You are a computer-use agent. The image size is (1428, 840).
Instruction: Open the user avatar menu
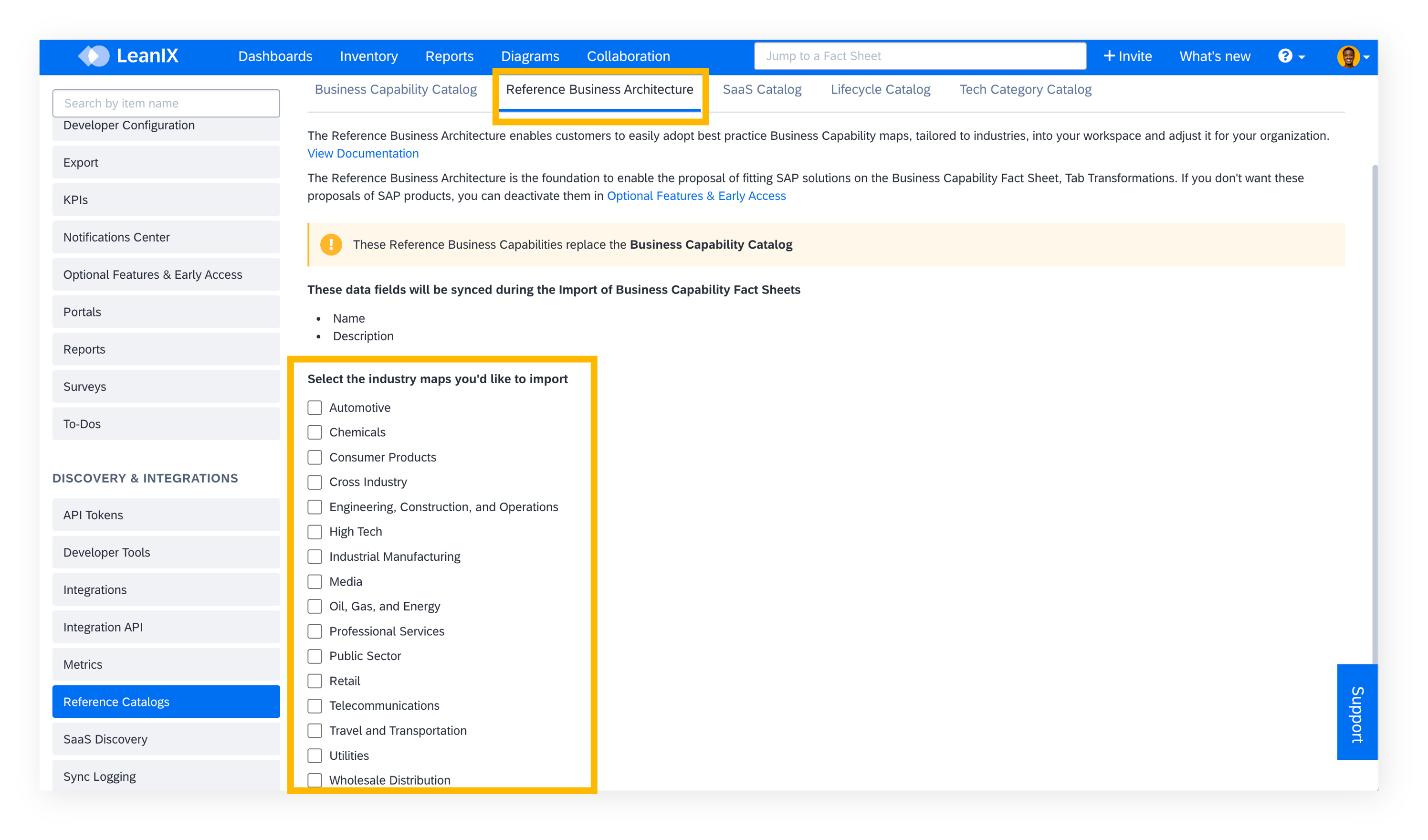[x=1353, y=57]
